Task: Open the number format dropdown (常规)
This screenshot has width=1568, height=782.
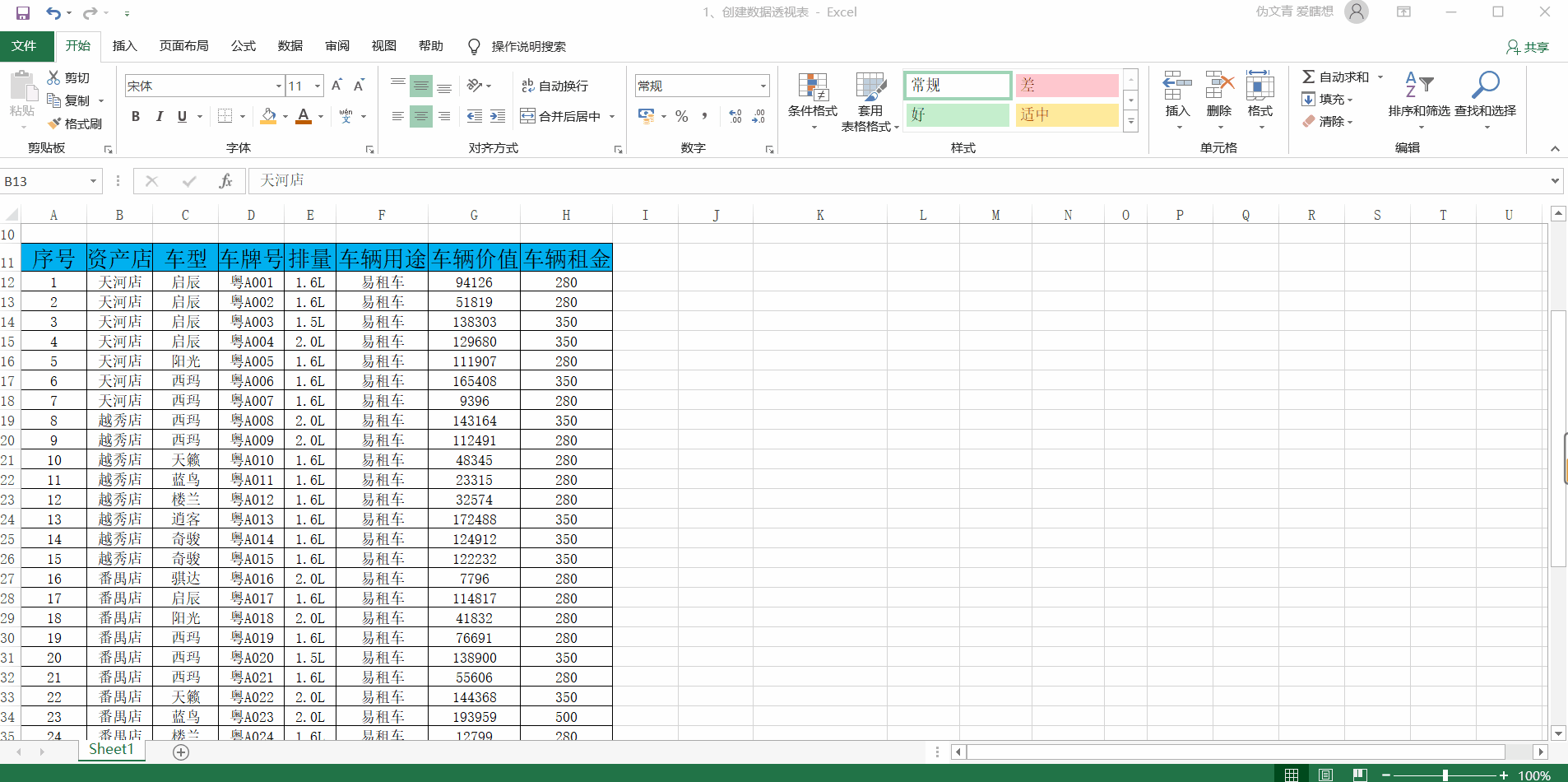Action: pos(763,86)
